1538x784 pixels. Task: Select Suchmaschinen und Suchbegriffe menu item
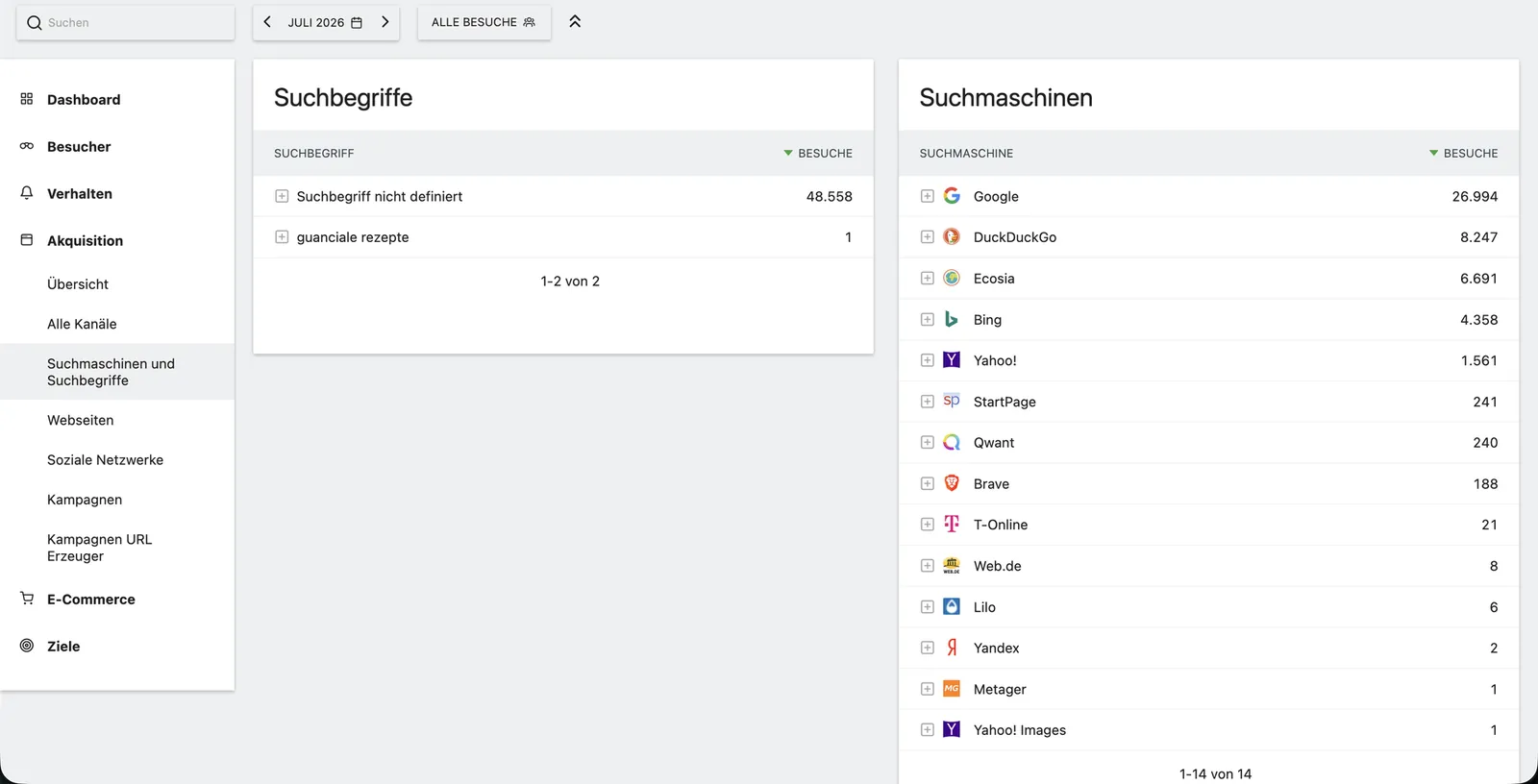(x=117, y=372)
